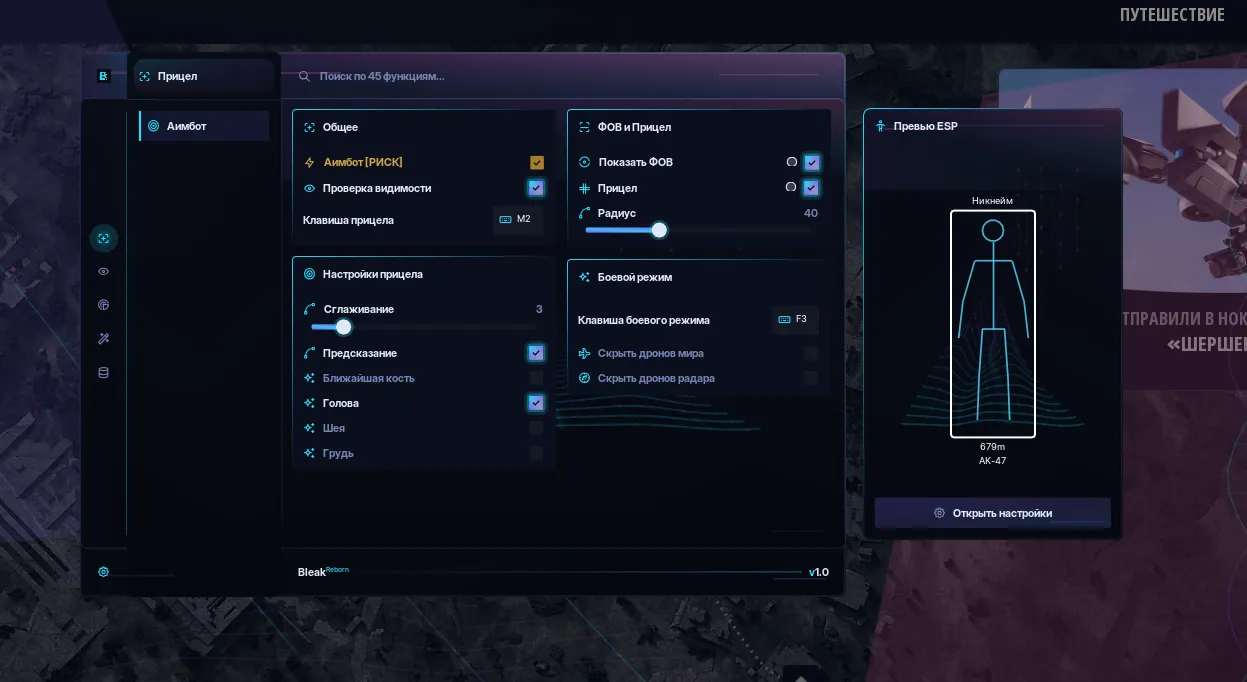Image resolution: width=1247 pixels, height=682 pixels.
Task: Click the magnifying glass search icon
Action: (x=304, y=76)
